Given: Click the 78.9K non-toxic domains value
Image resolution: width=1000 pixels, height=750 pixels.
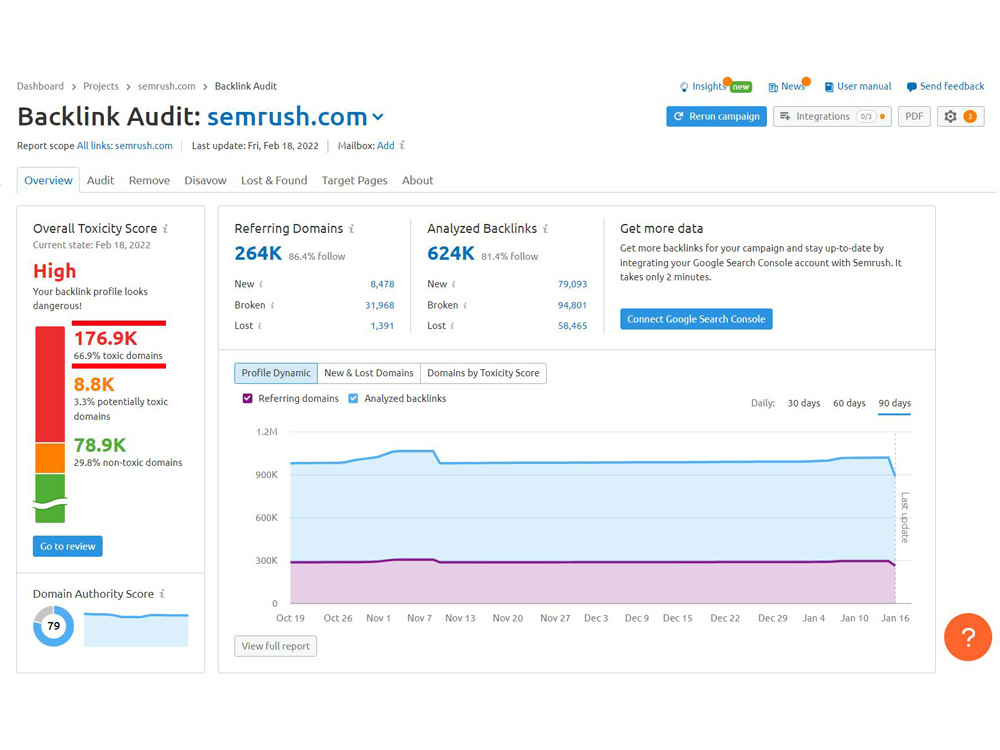Looking at the screenshot, I should pyautogui.click(x=99, y=445).
